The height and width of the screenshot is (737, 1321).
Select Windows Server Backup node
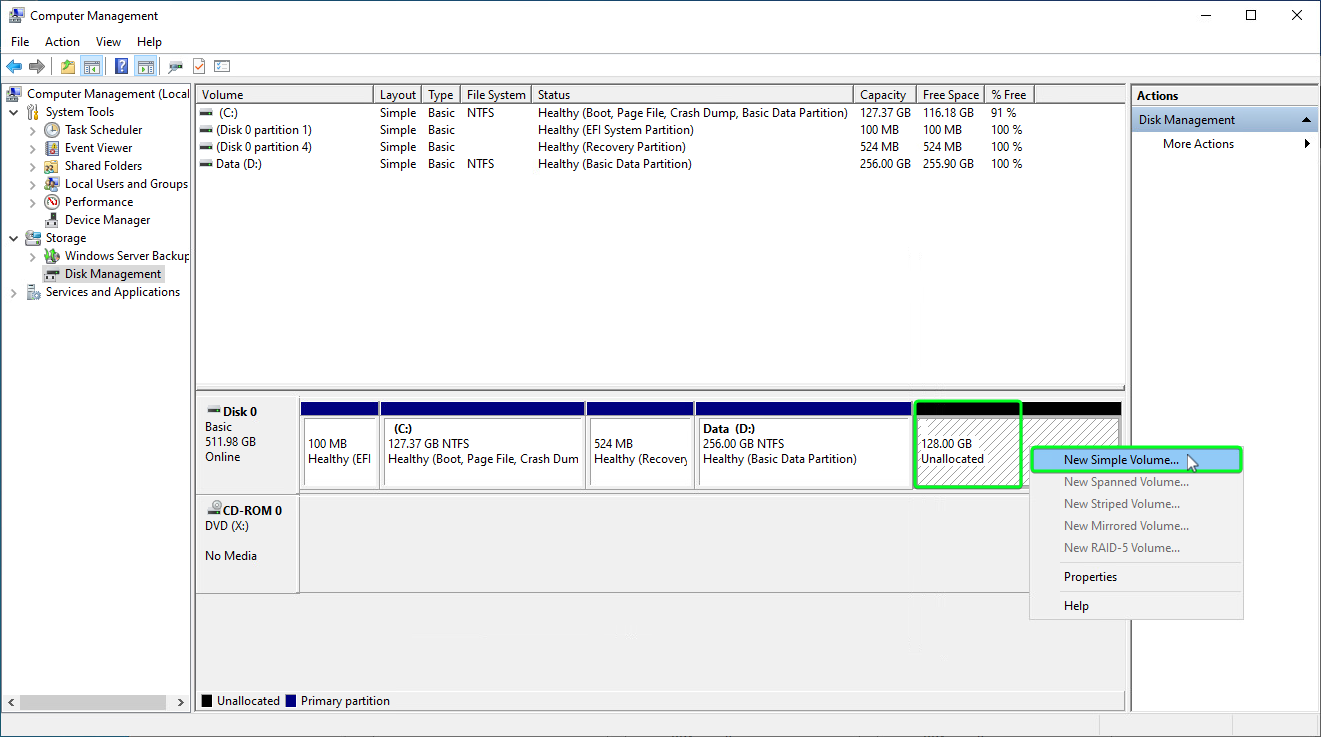pos(127,256)
